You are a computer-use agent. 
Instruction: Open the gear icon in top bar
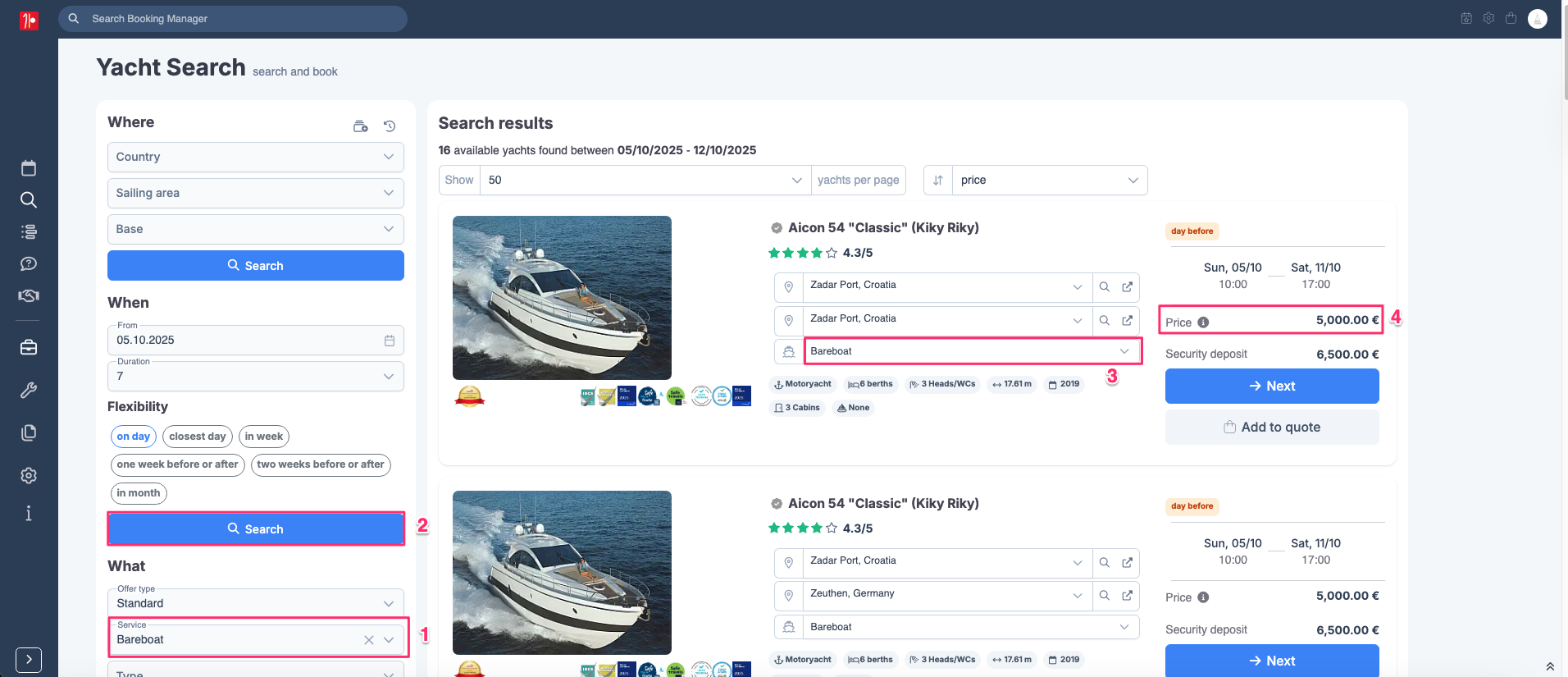1488,18
